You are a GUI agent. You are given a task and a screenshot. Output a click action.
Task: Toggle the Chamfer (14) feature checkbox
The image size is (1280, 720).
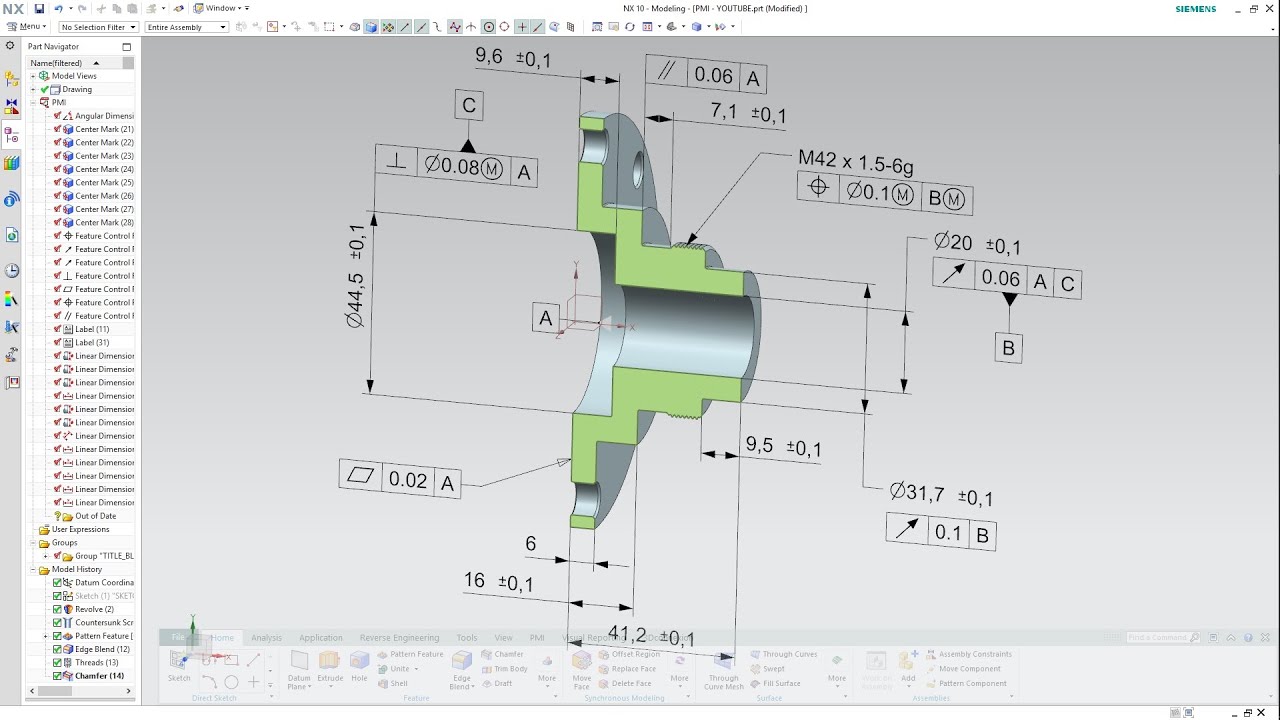tap(57, 676)
